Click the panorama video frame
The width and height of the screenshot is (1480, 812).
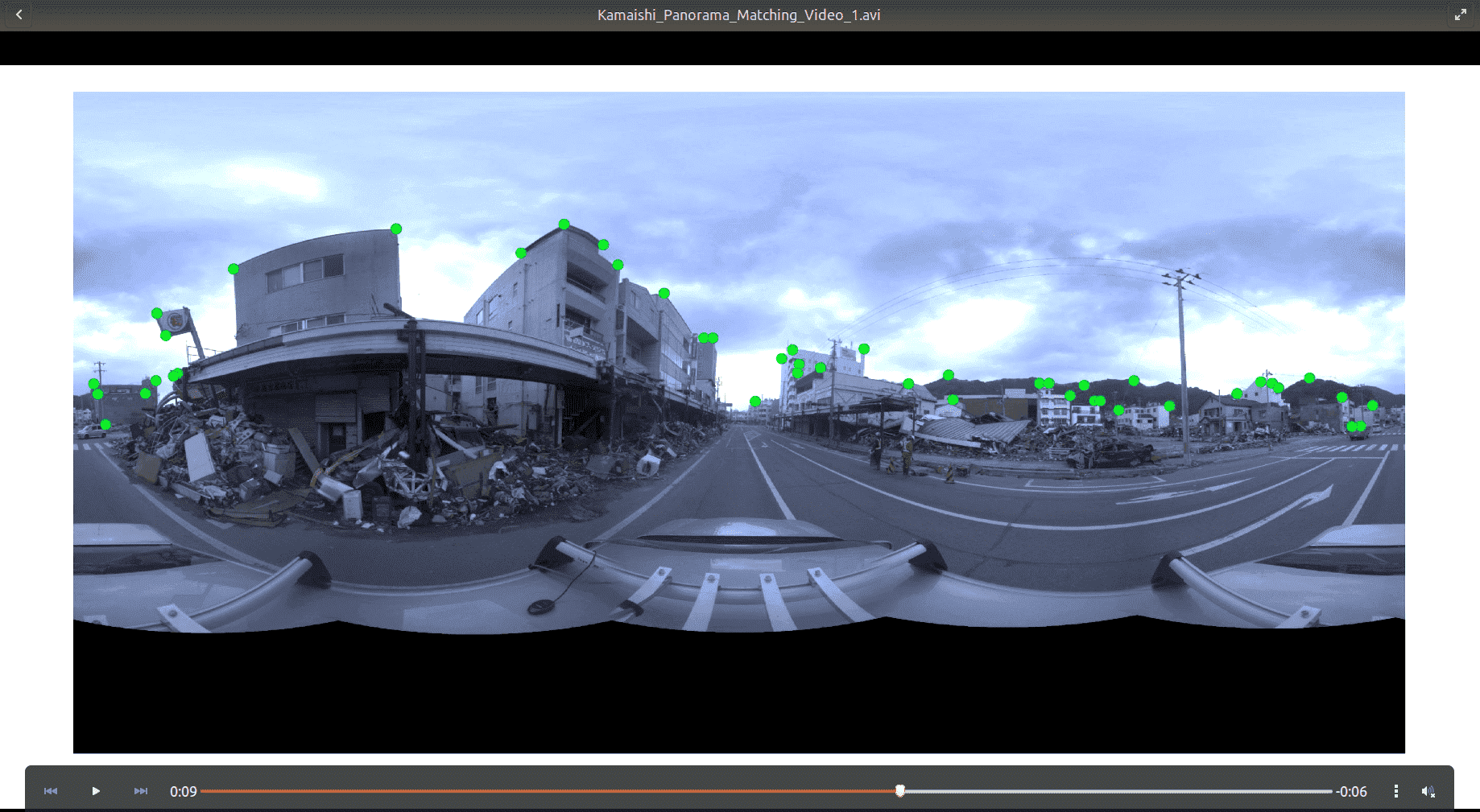tap(739, 422)
